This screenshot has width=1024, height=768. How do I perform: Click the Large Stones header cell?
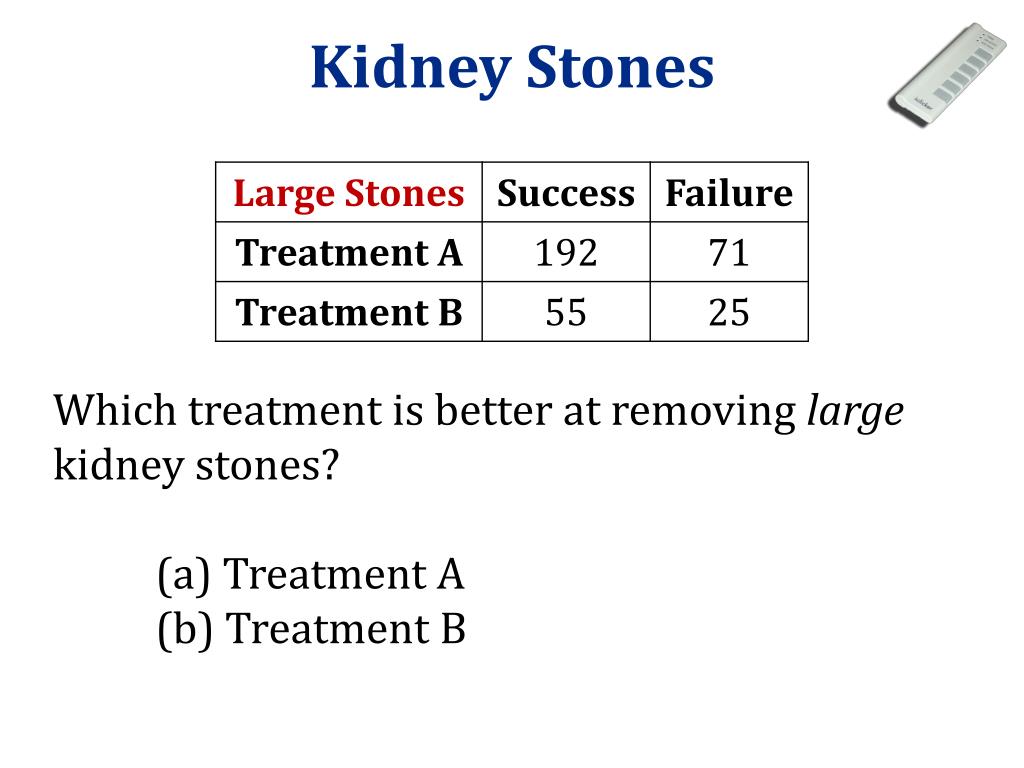click(x=349, y=193)
